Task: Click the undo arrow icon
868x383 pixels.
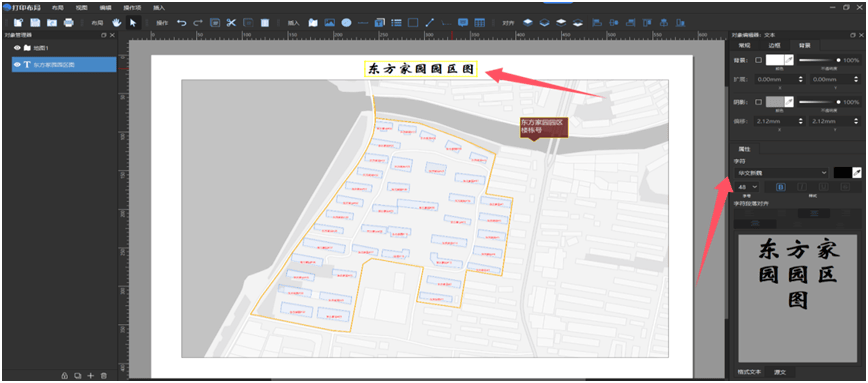Action: [182, 23]
